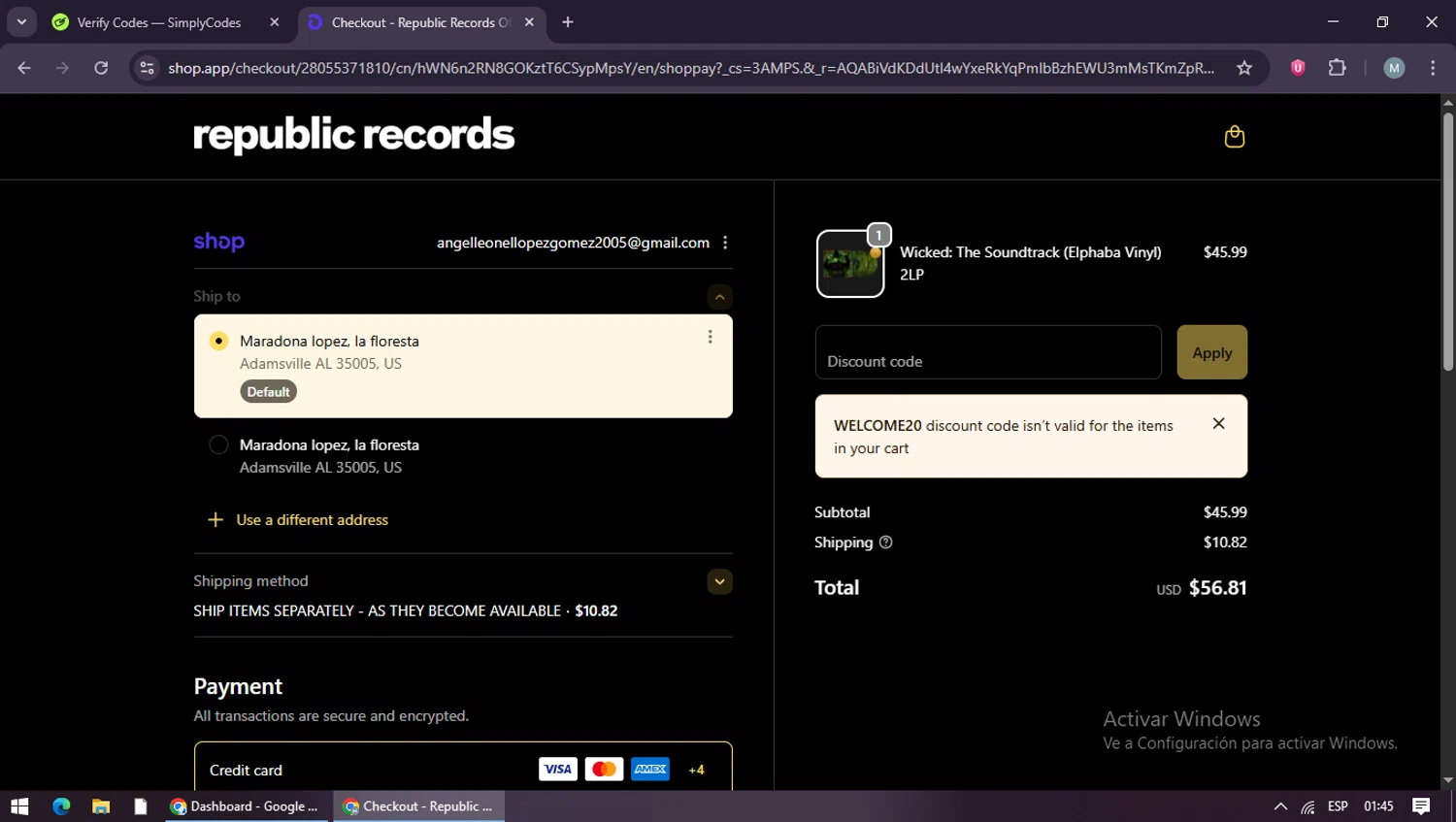The height and width of the screenshot is (822, 1456).
Task: Expand the Shipping method section
Action: [x=719, y=582]
